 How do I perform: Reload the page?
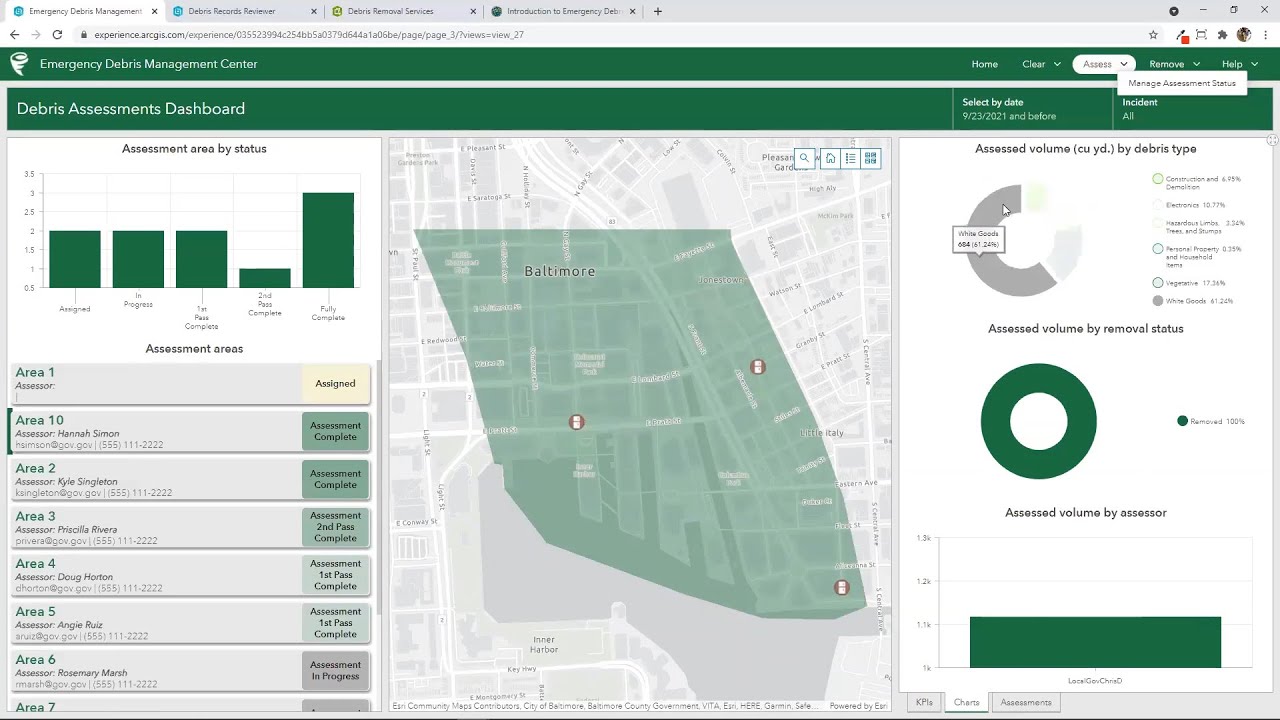[x=57, y=34]
